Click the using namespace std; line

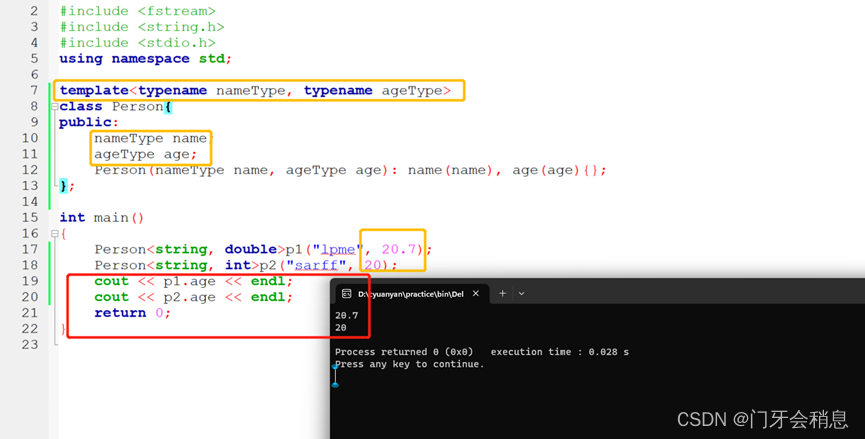click(146, 59)
